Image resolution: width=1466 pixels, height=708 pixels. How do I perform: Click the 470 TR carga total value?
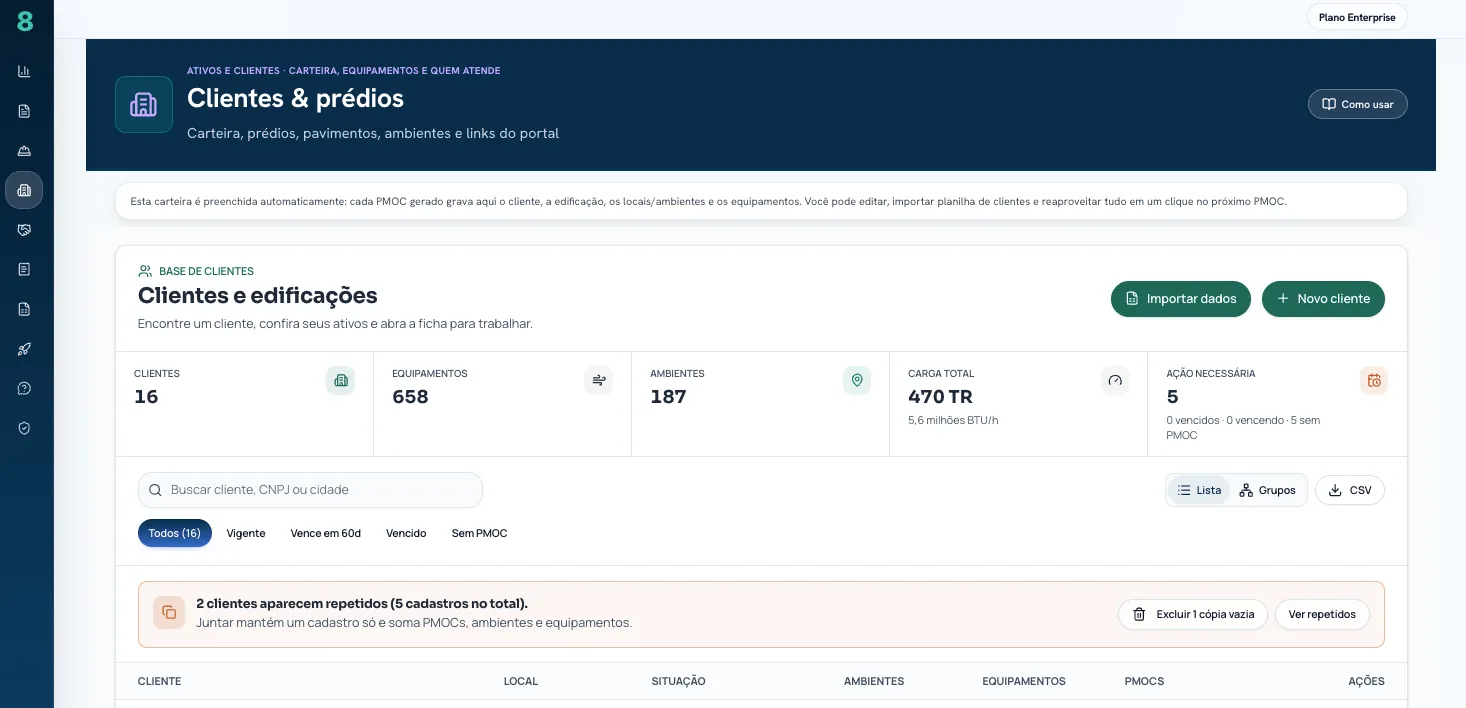tap(940, 397)
